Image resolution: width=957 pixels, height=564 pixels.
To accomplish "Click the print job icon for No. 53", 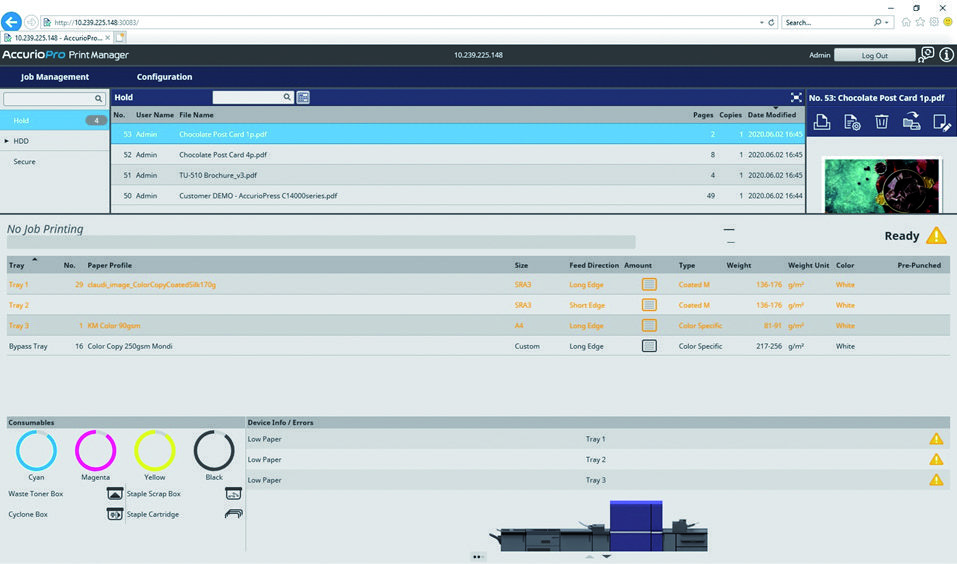I will pos(822,122).
